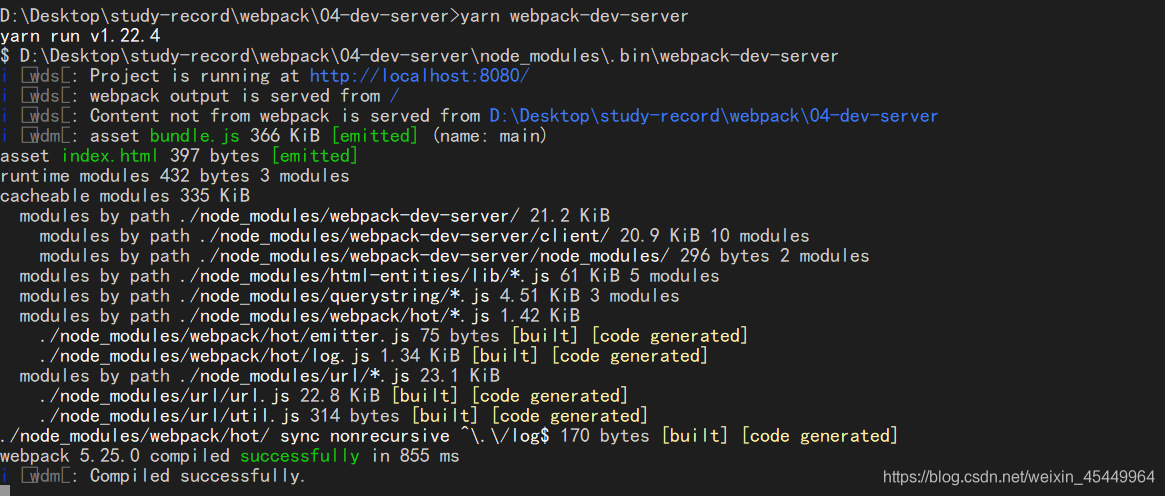The height and width of the screenshot is (496, 1165).
Task: Click the url/util.js 314 bytes line
Action: (343, 416)
